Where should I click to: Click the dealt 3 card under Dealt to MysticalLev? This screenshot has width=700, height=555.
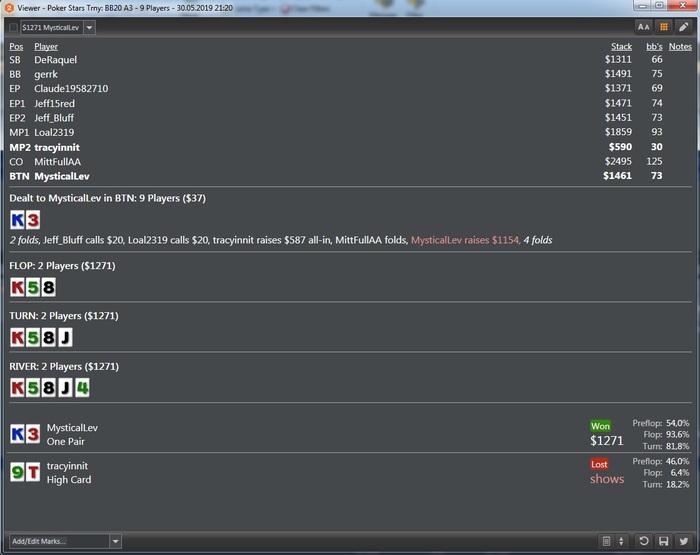pos(33,220)
